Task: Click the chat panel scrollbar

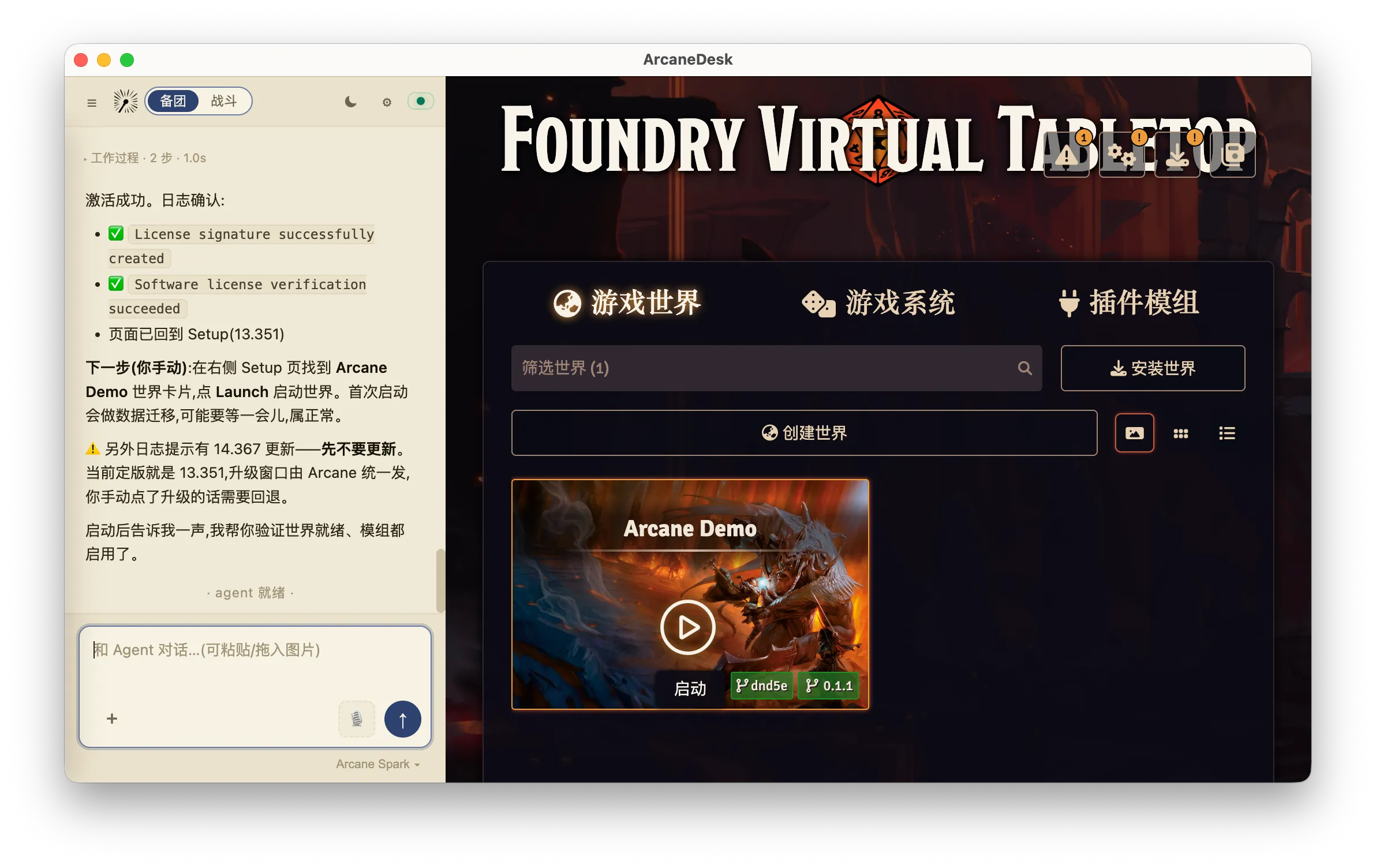Action: pos(440,580)
